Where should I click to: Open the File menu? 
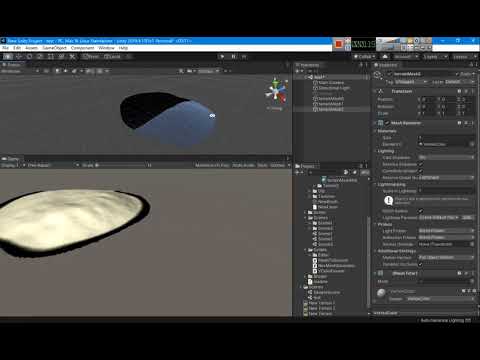[x=6, y=48]
